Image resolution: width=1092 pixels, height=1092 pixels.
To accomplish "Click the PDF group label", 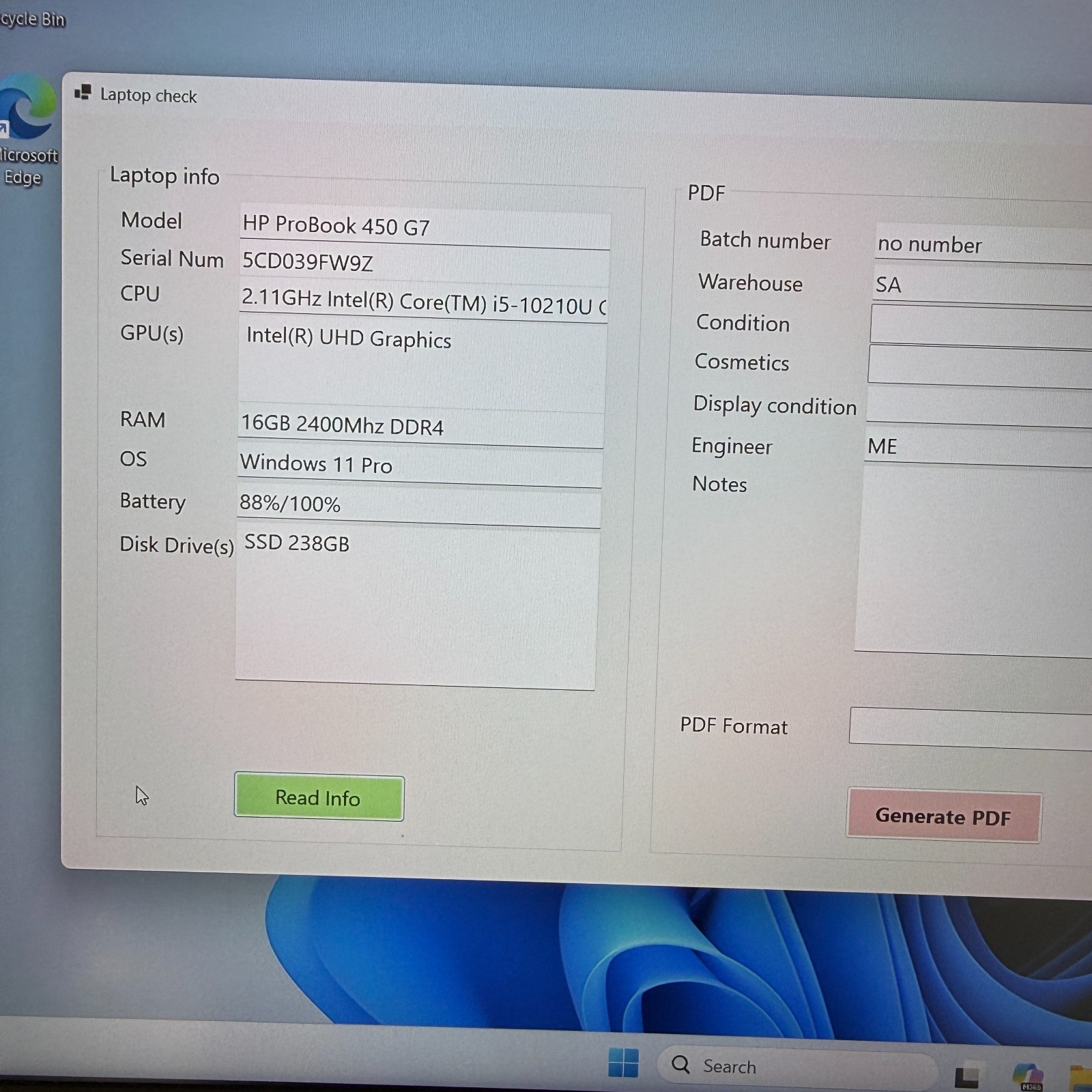I will [706, 193].
